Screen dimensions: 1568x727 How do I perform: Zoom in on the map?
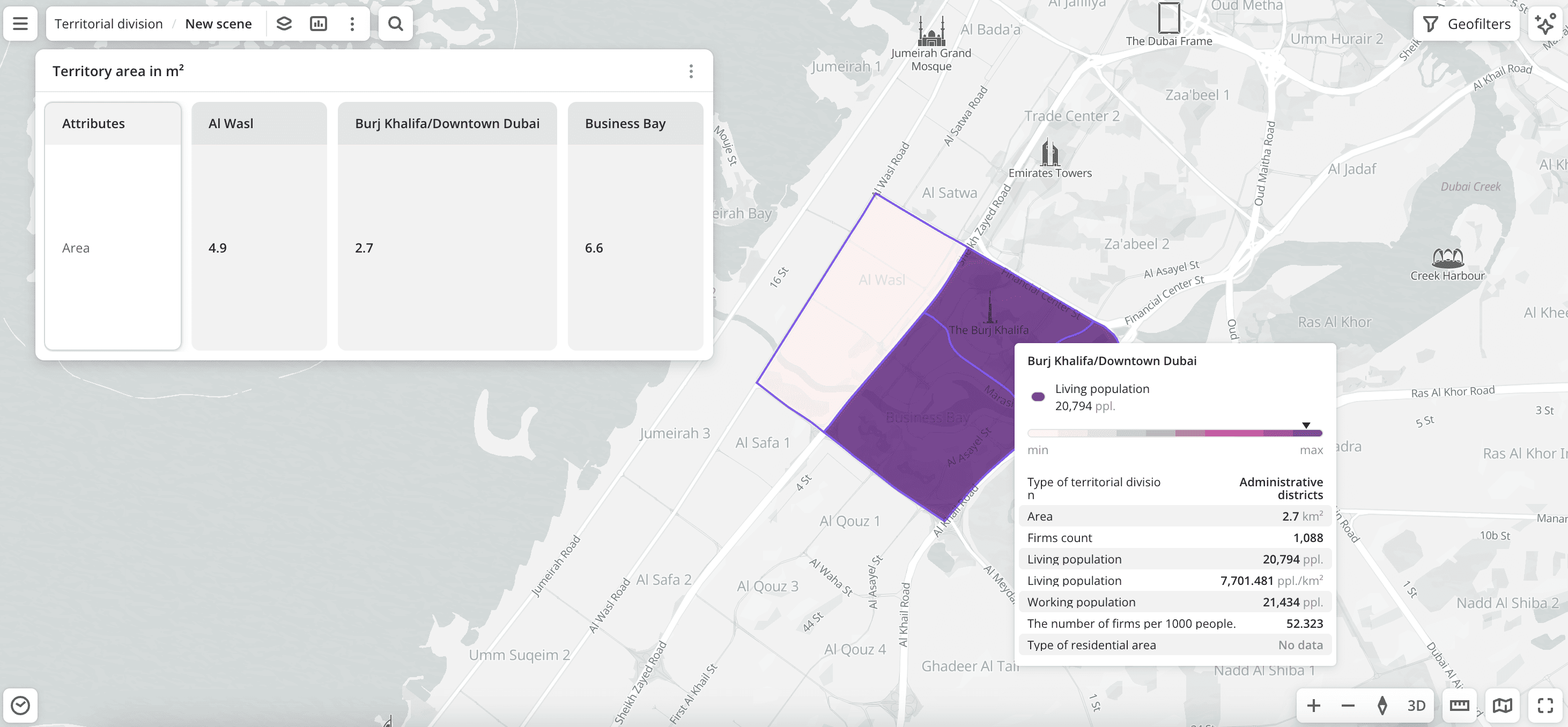1314,705
